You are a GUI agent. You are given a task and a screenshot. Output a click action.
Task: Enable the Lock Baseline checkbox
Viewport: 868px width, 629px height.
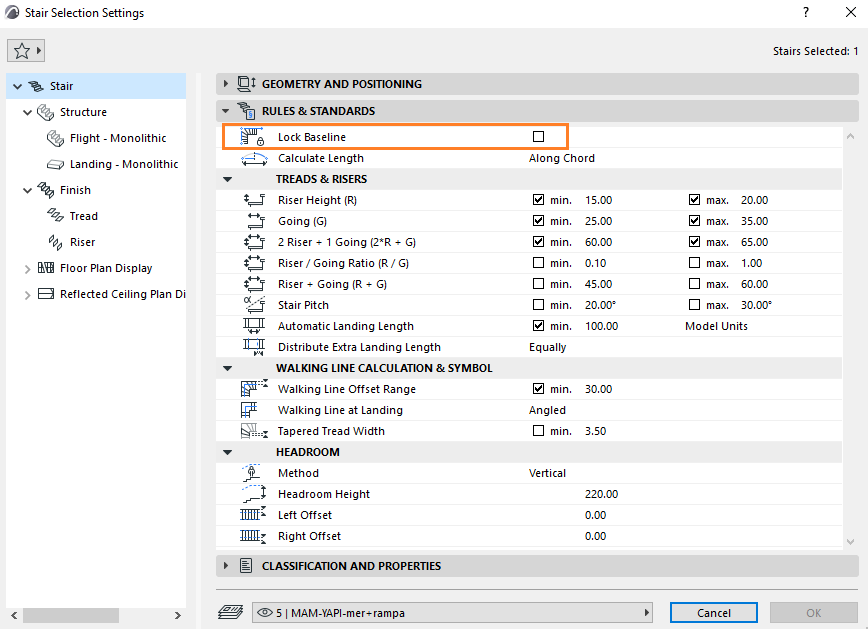(539, 136)
